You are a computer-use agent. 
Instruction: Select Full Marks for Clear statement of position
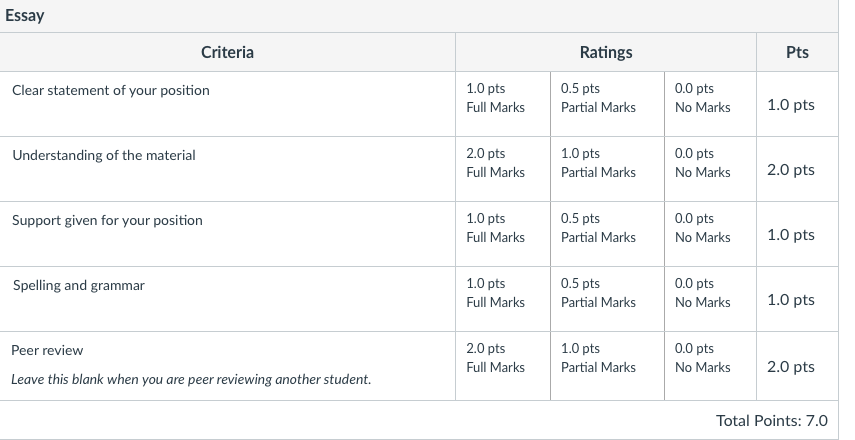click(503, 104)
